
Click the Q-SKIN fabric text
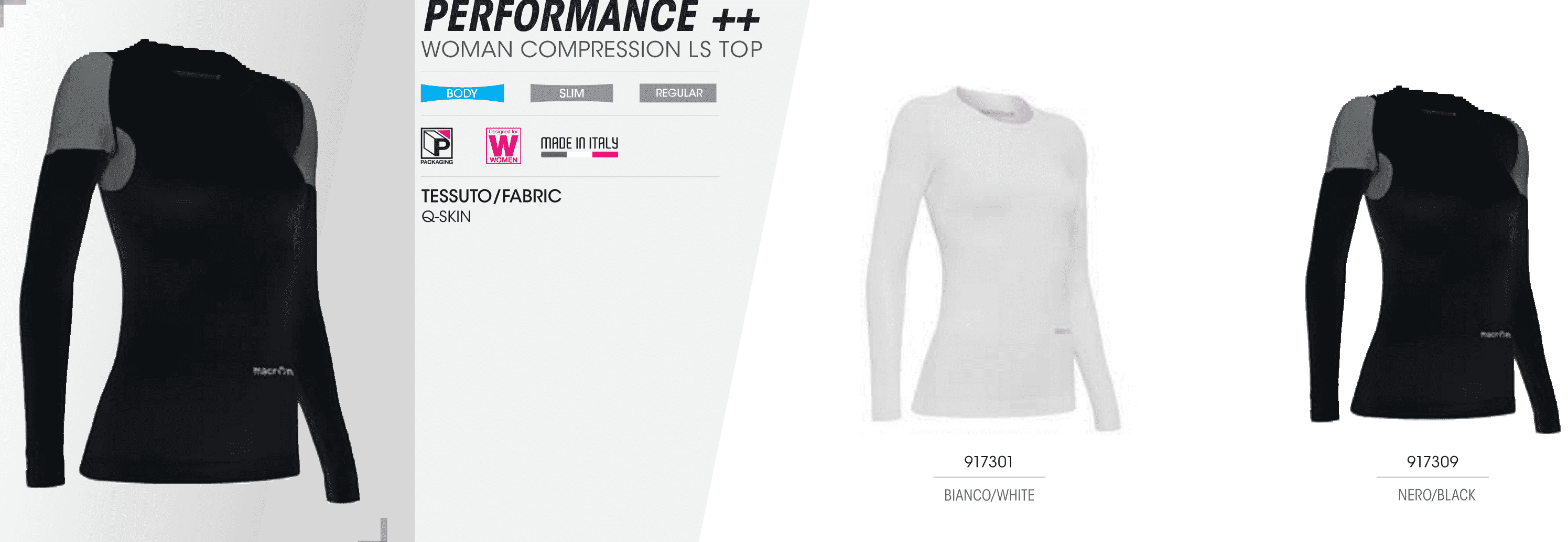click(446, 217)
